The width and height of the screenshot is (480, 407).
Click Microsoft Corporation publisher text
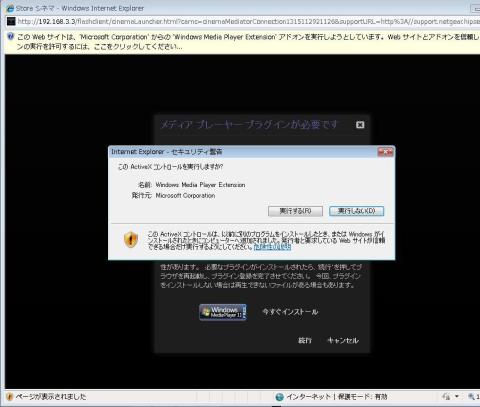pyautogui.click(x=185, y=196)
